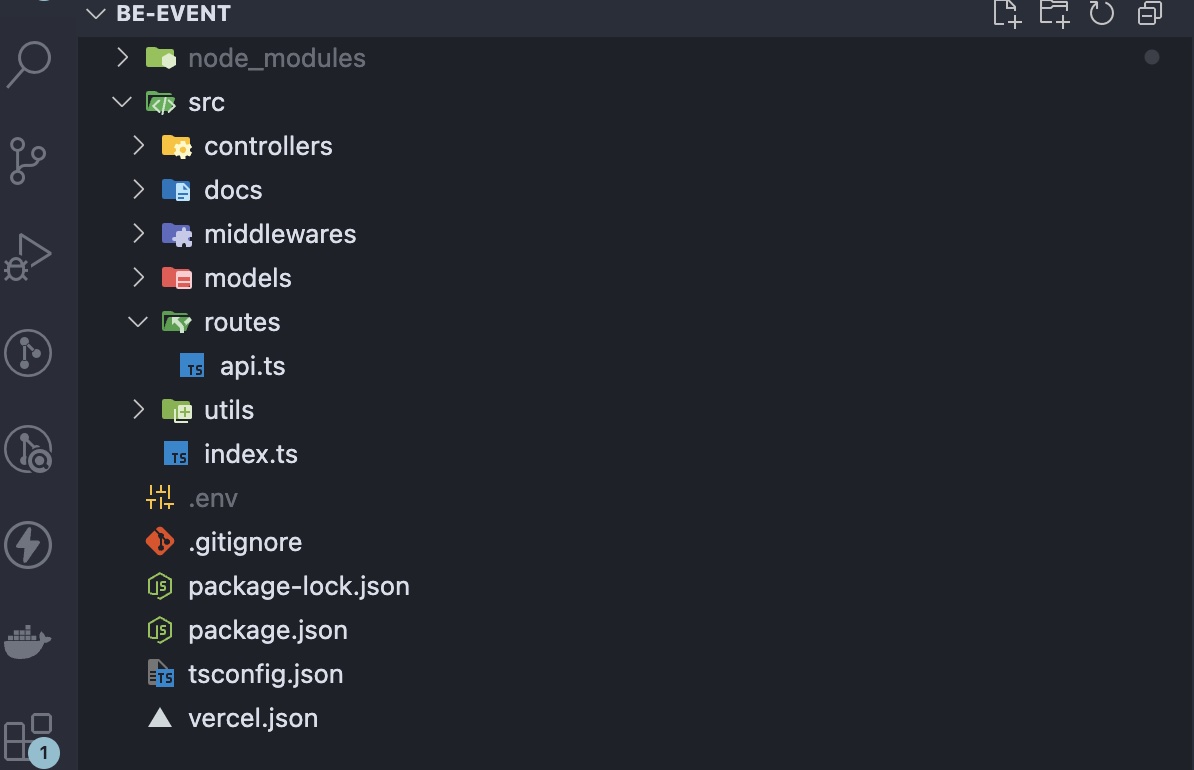This screenshot has width=1194, height=770.
Task: Click the Collapse Folders icon in Explorer header
Action: (x=1148, y=15)
